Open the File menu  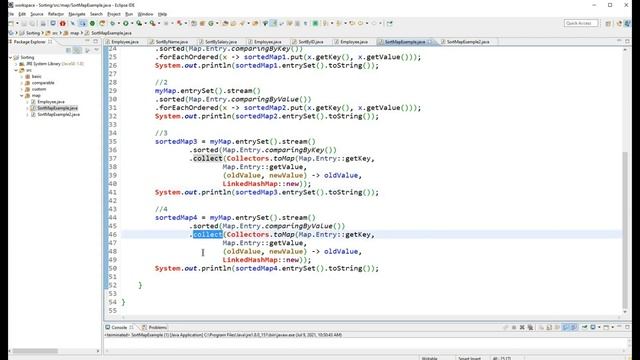(11, 14)
